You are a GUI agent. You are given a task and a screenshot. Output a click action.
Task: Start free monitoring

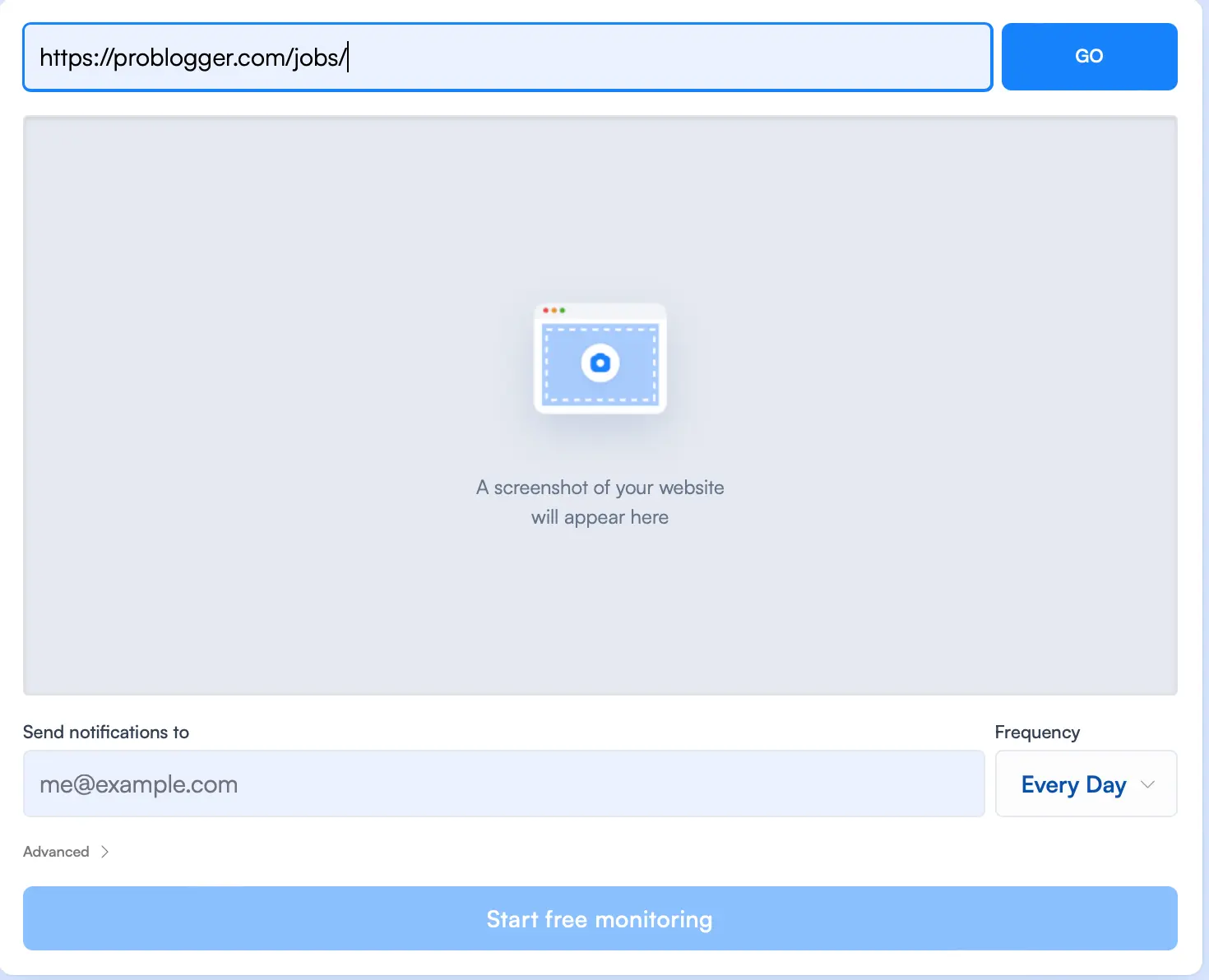click(599, 918)
